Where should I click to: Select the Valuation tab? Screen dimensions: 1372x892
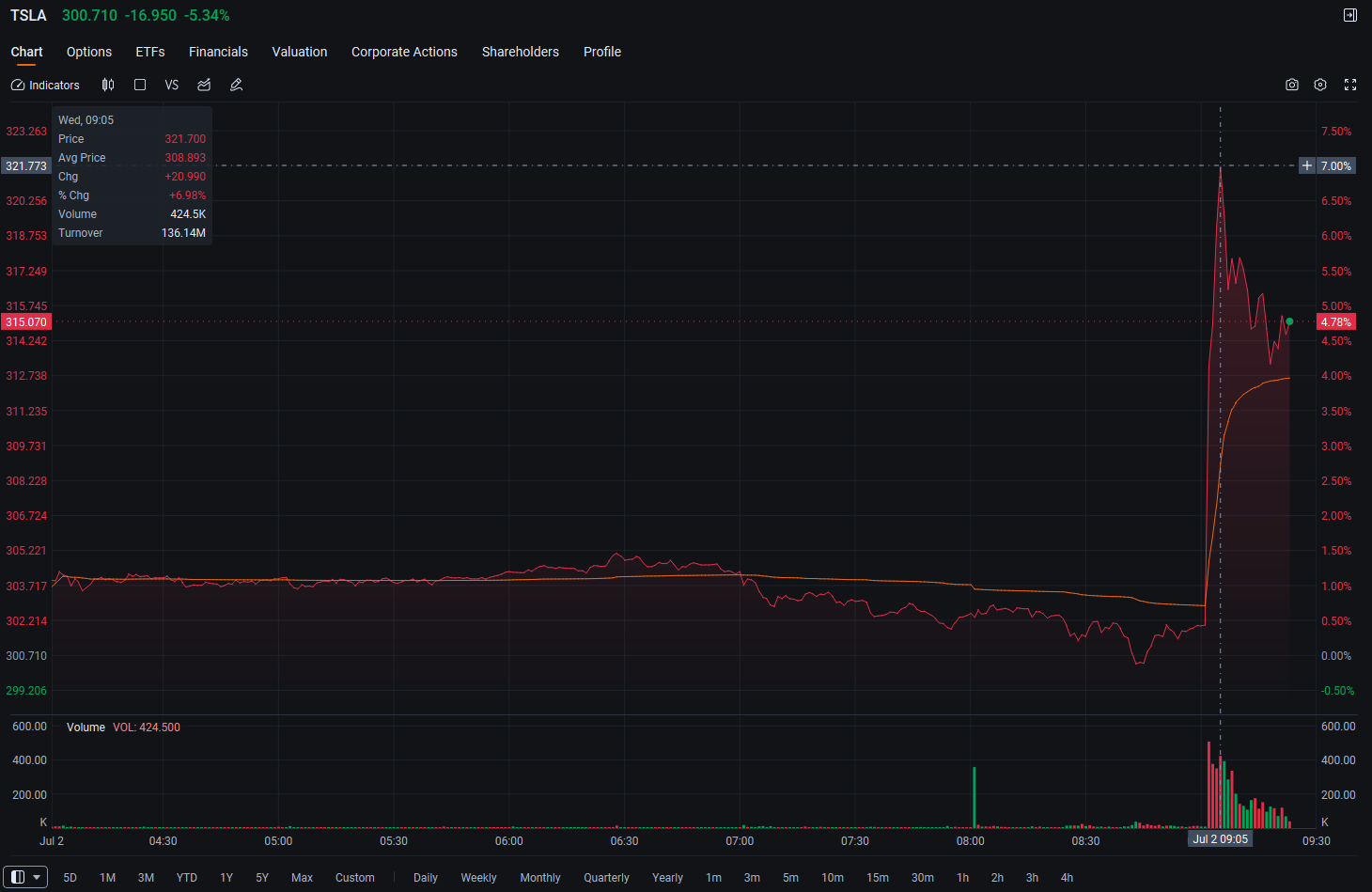300,52
